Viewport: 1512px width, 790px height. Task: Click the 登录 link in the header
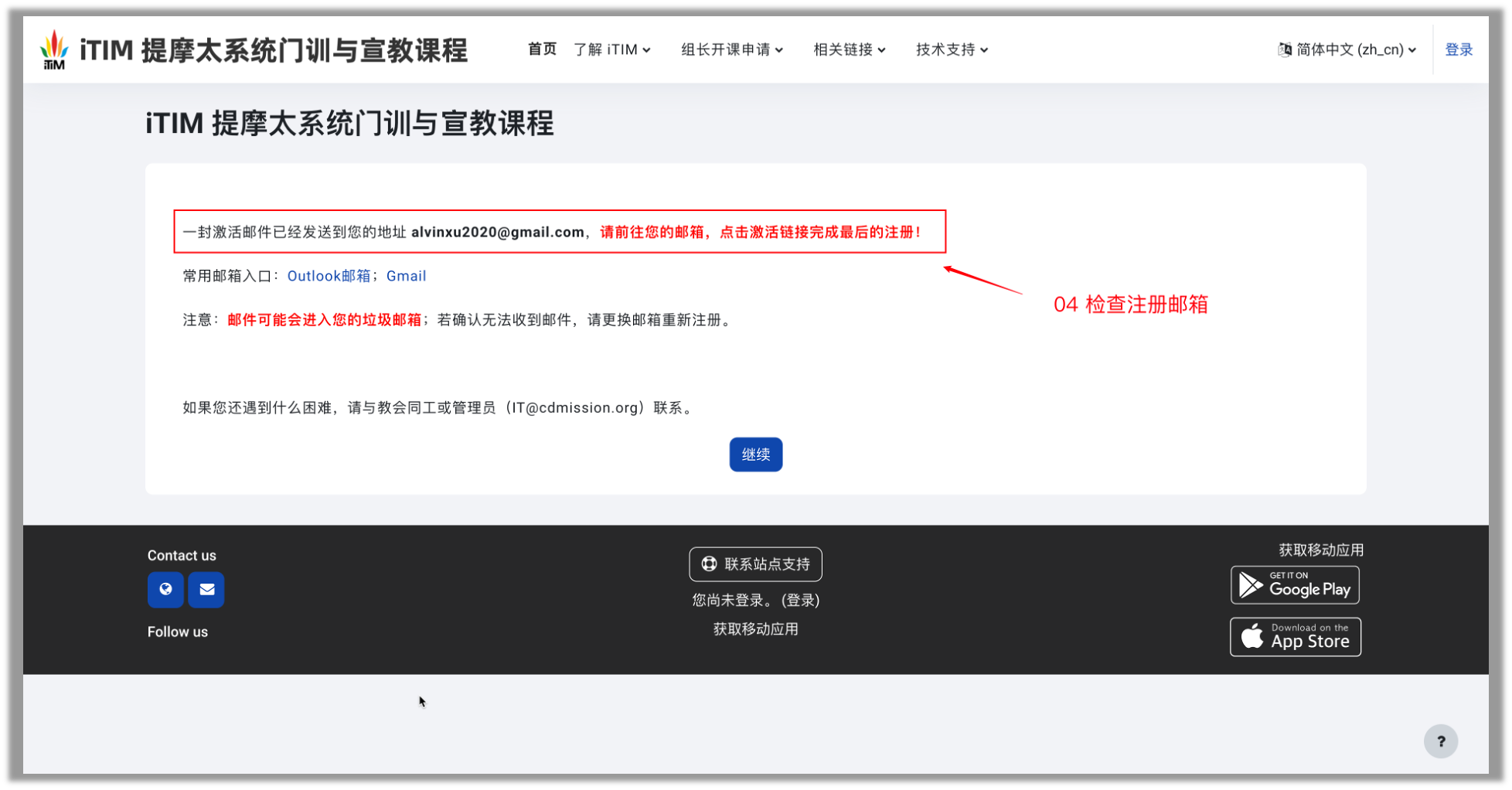pyautogui.click(x=1459, y=49)
